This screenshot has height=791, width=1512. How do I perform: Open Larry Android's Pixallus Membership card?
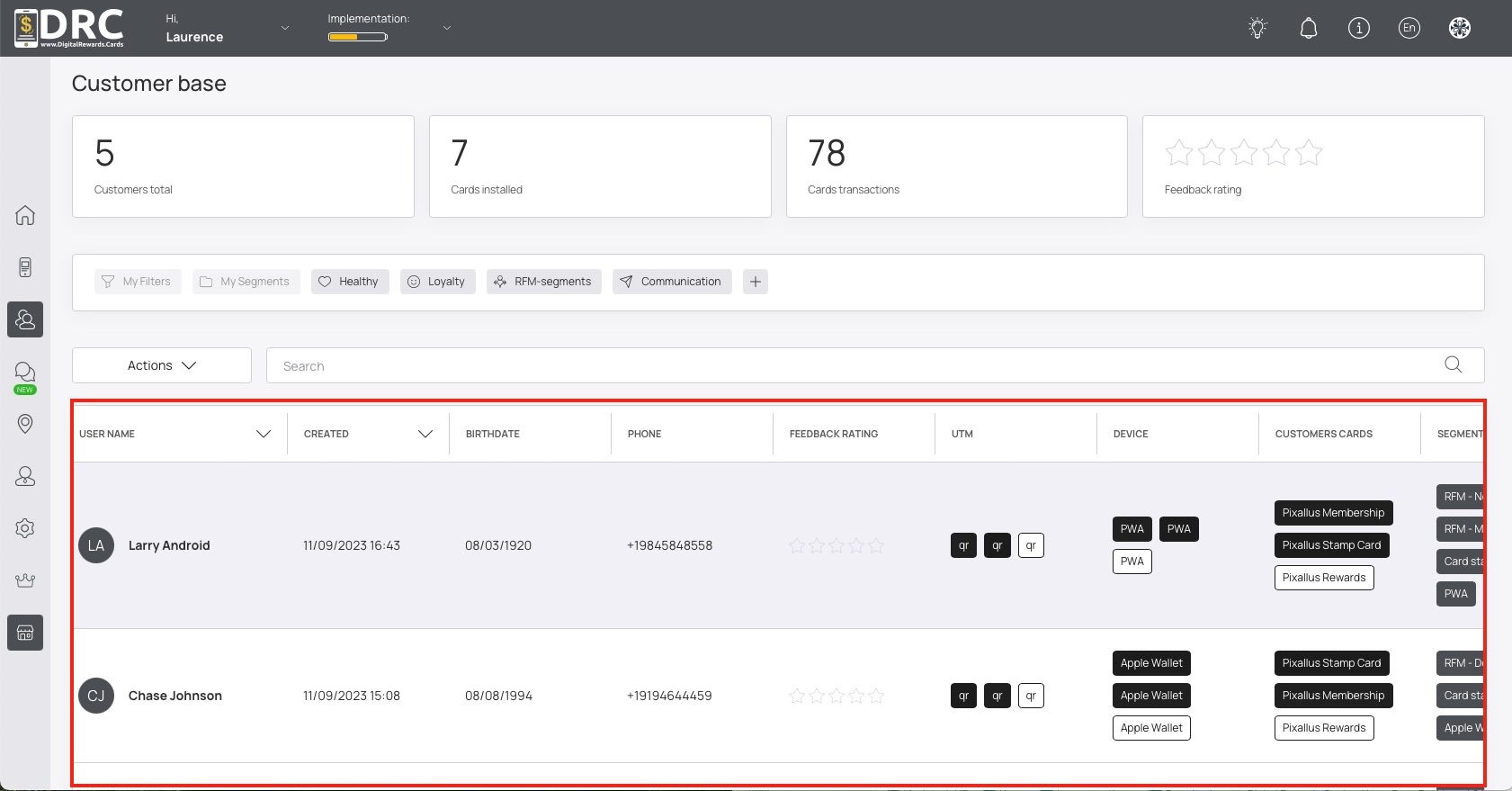1333,513
